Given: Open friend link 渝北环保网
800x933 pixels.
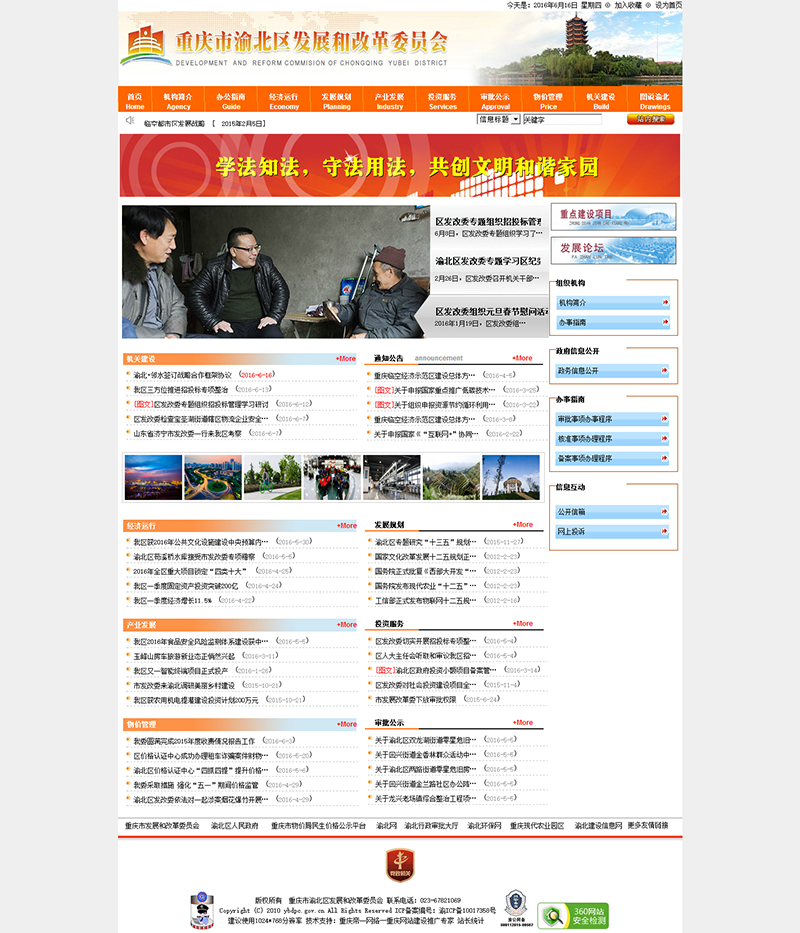Looking at the screenshot, I should click(484, 826).
